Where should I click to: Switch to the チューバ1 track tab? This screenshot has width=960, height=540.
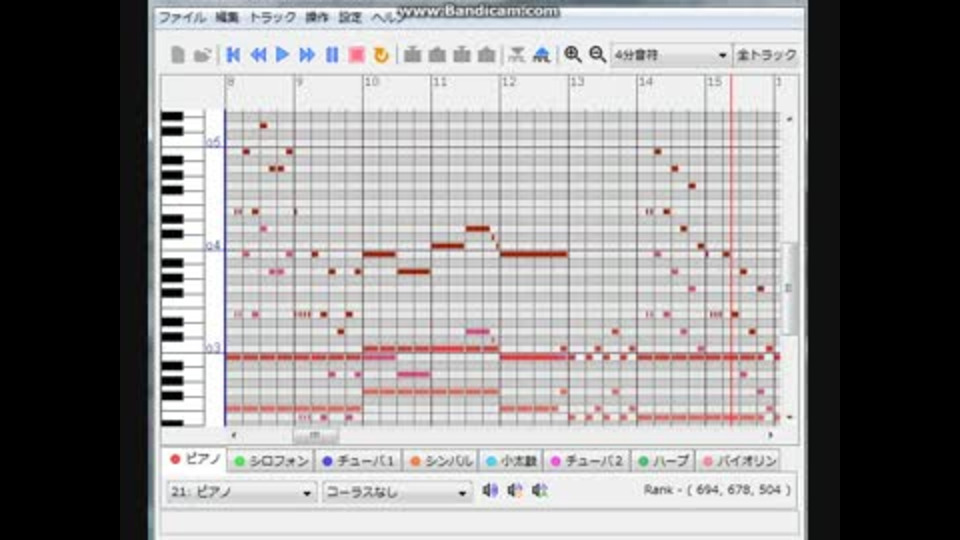coord(359,461)
